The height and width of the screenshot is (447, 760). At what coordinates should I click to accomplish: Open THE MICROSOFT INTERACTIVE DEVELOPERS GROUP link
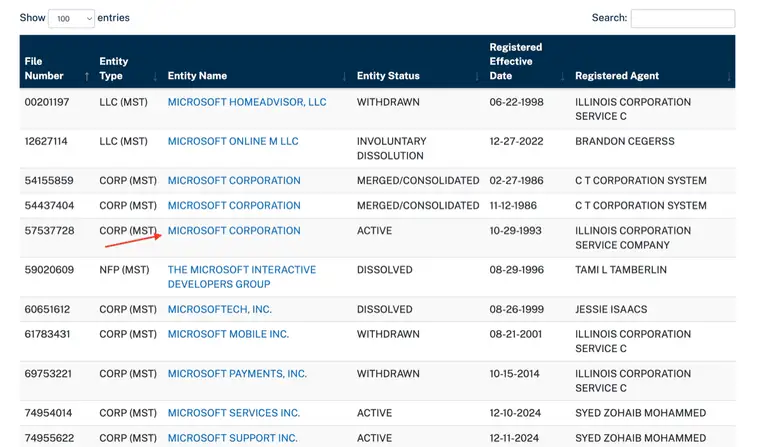coord(242,277)
